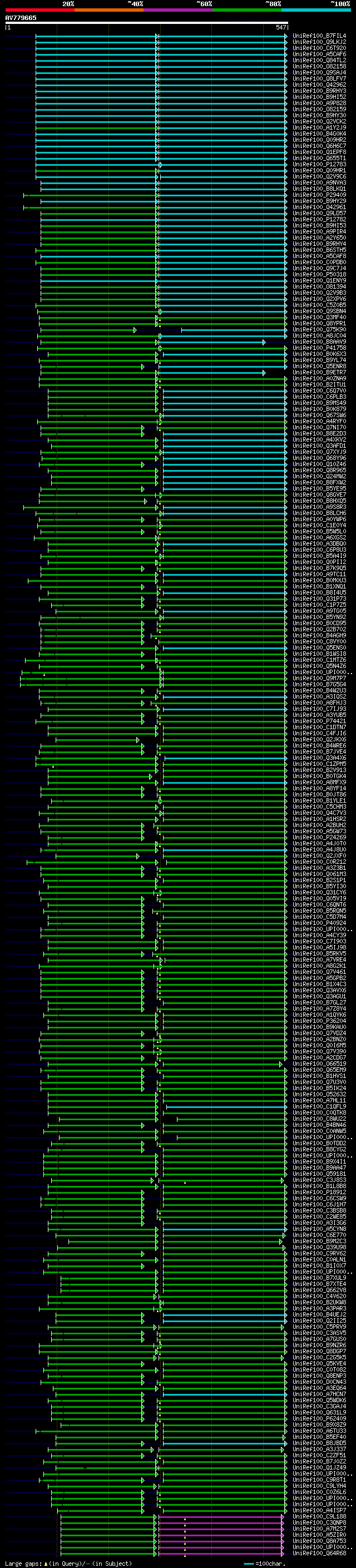Select hit label UniRef100_Q64R68

click(319, 1554)
